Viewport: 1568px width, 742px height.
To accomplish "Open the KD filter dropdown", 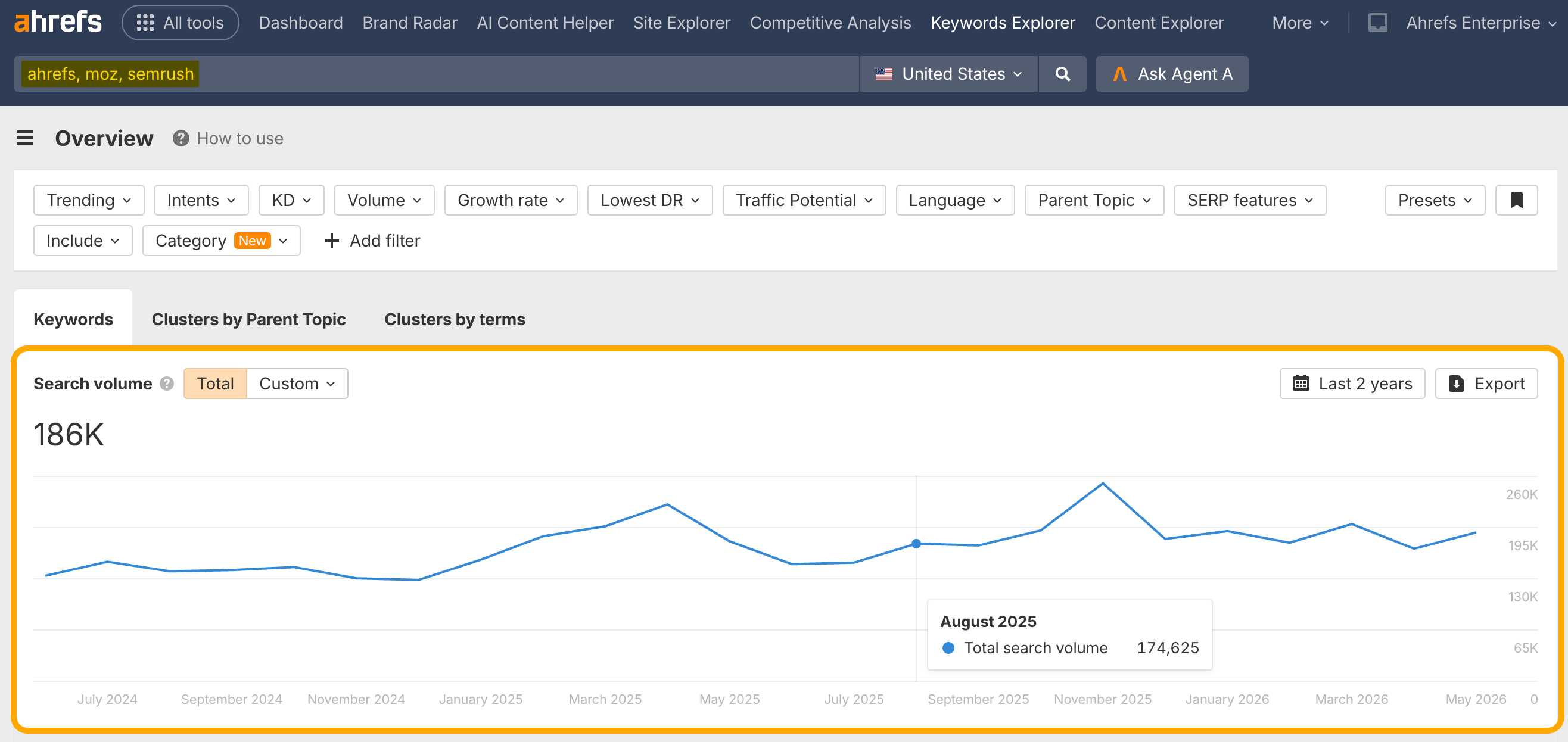I will [x=291, y=199].
